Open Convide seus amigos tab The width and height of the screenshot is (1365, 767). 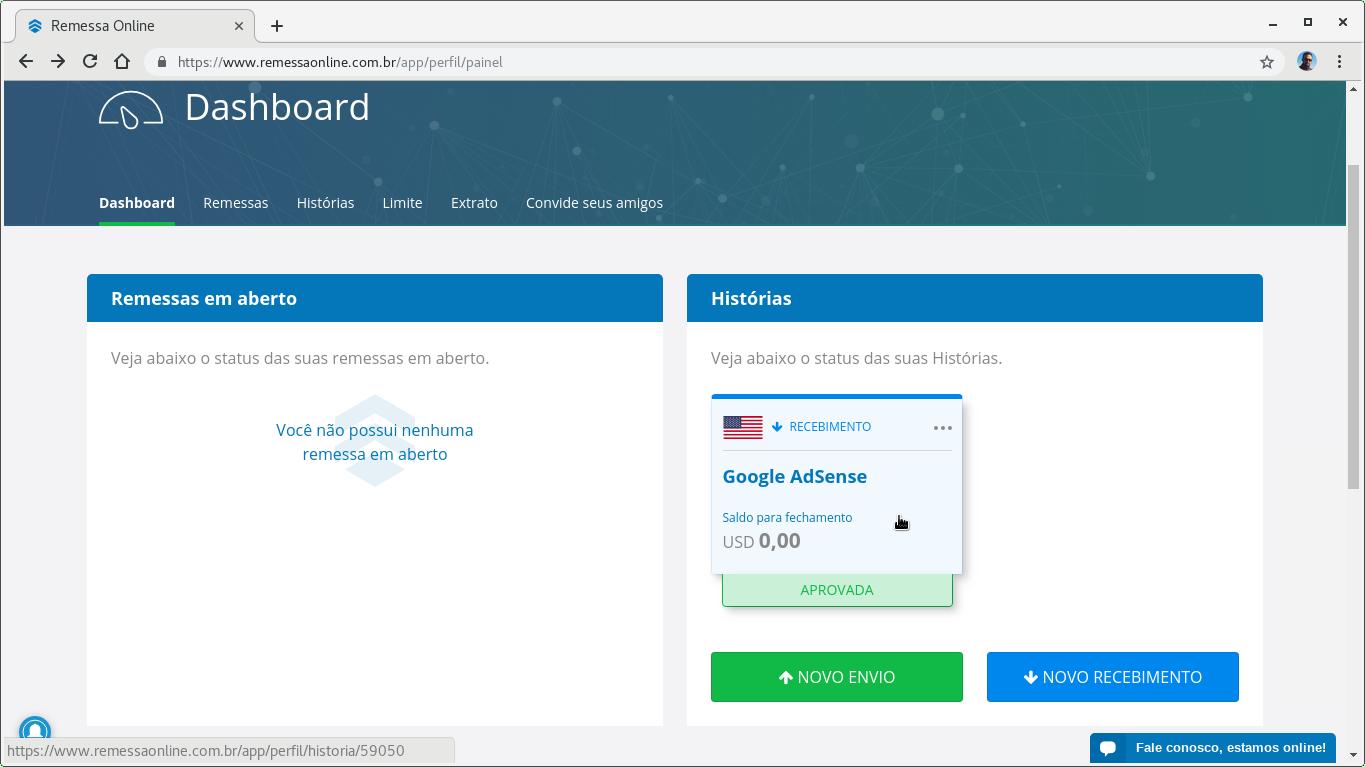[x=594, y=203]
